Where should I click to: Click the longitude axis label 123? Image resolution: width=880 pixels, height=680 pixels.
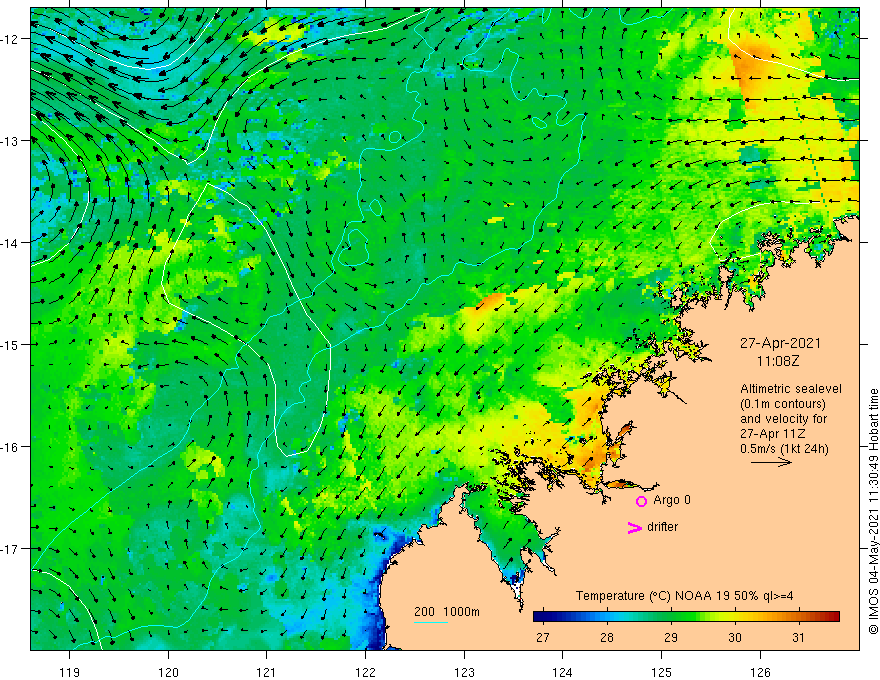(464, 672)
